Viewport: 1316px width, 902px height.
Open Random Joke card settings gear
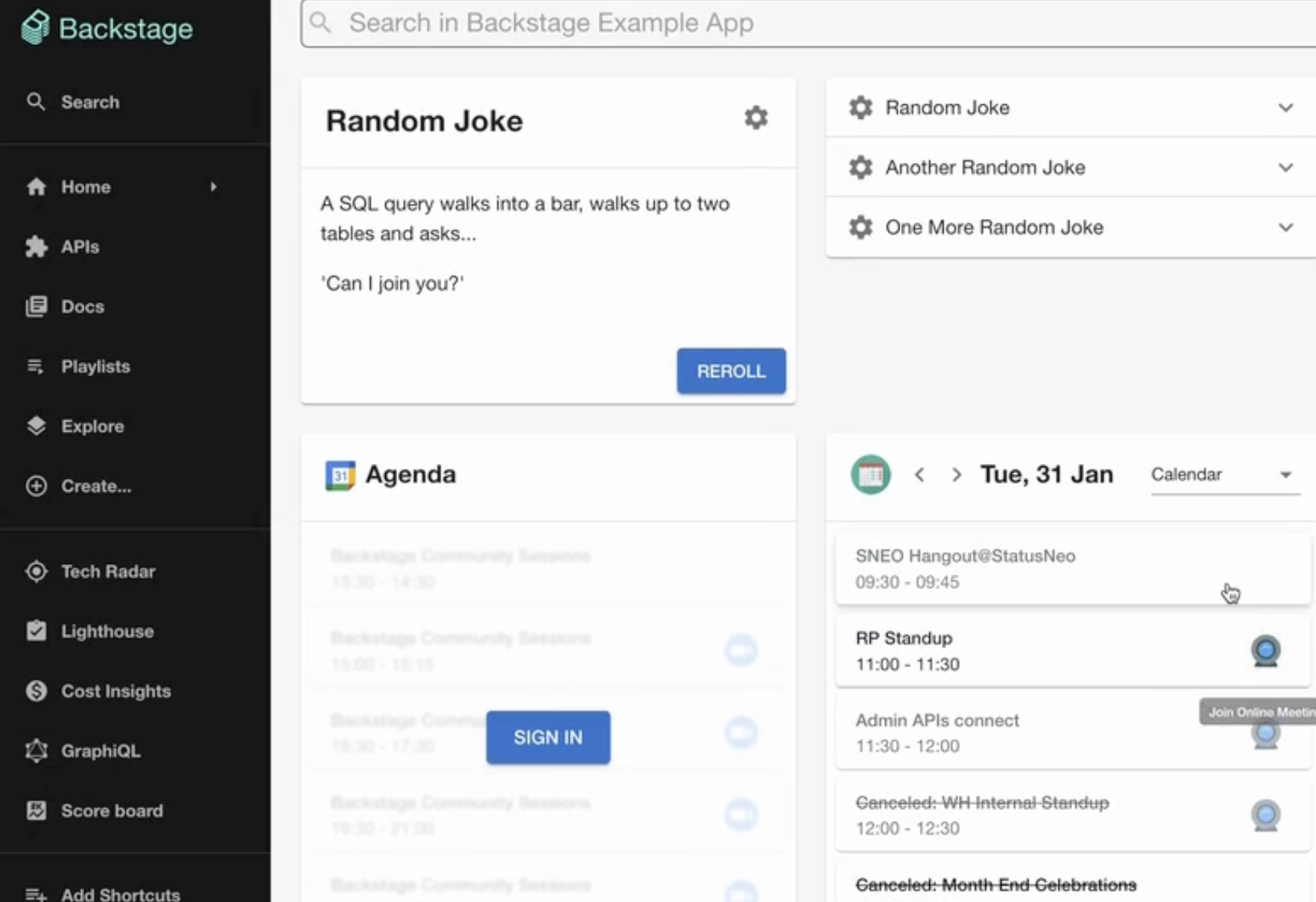tap(756, 118)
